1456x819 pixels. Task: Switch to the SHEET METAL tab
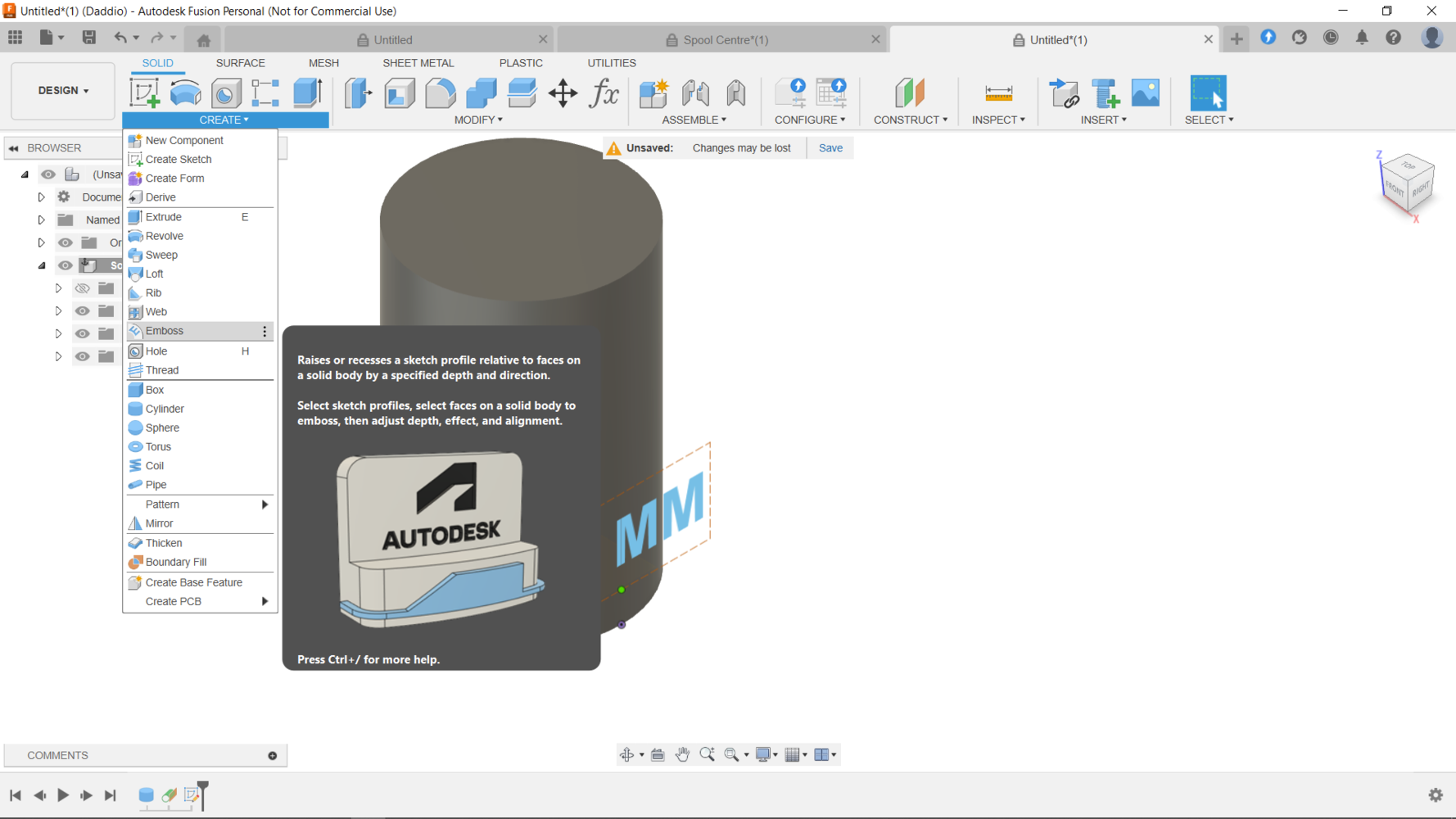(418, 63)
